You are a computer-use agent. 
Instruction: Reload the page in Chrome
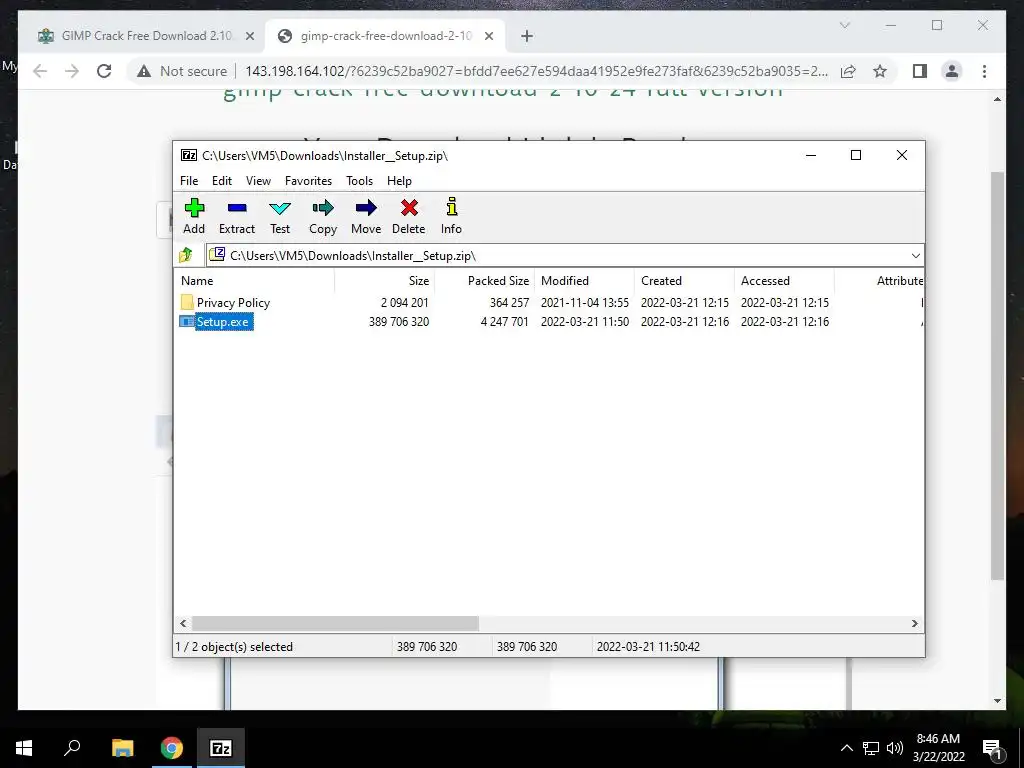tap(104, 71)
